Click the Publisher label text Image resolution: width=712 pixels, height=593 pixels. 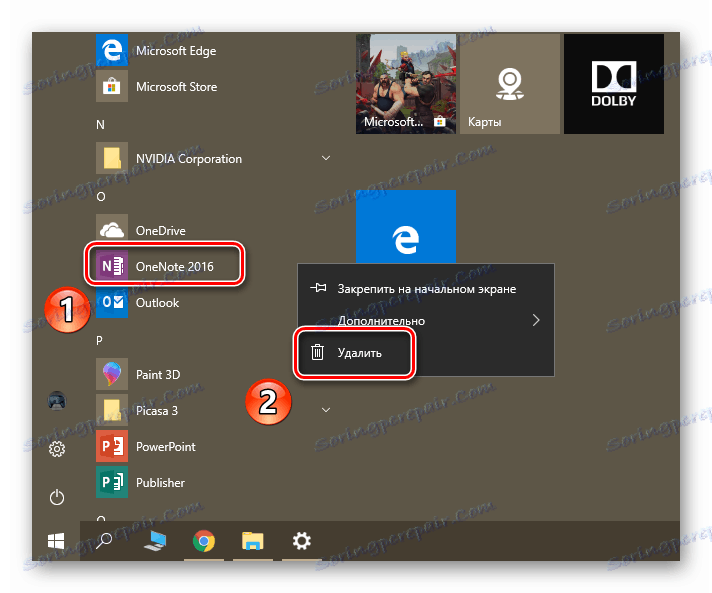click(x=160, y=483)
